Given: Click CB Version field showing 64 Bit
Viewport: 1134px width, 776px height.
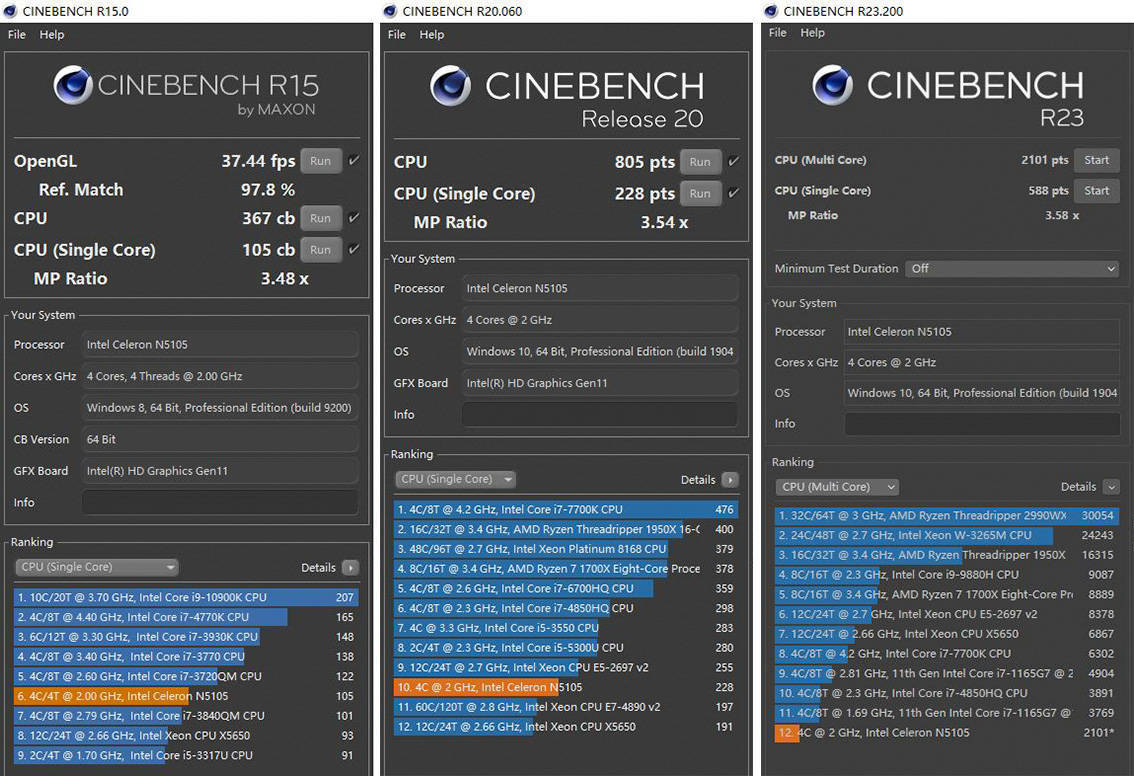Looking at the screenshot, I should click(220, 439).
